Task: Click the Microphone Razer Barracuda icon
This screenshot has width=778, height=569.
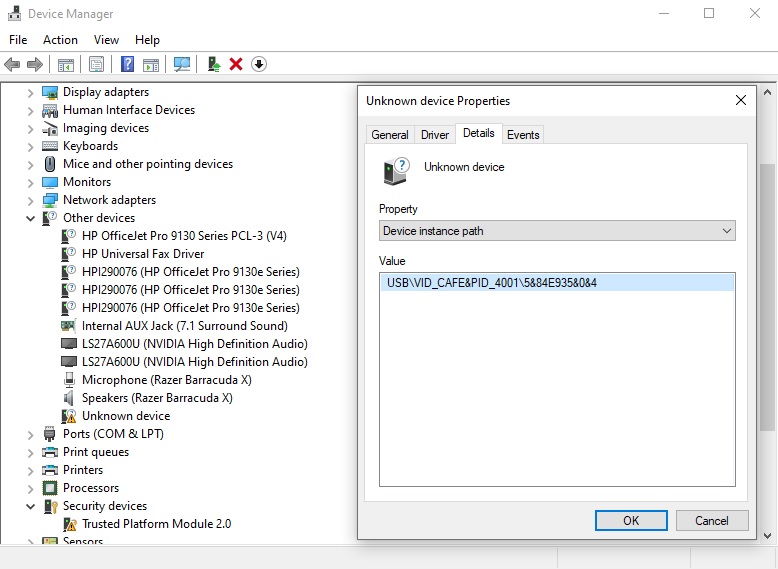Action: [x=69, y=380]
